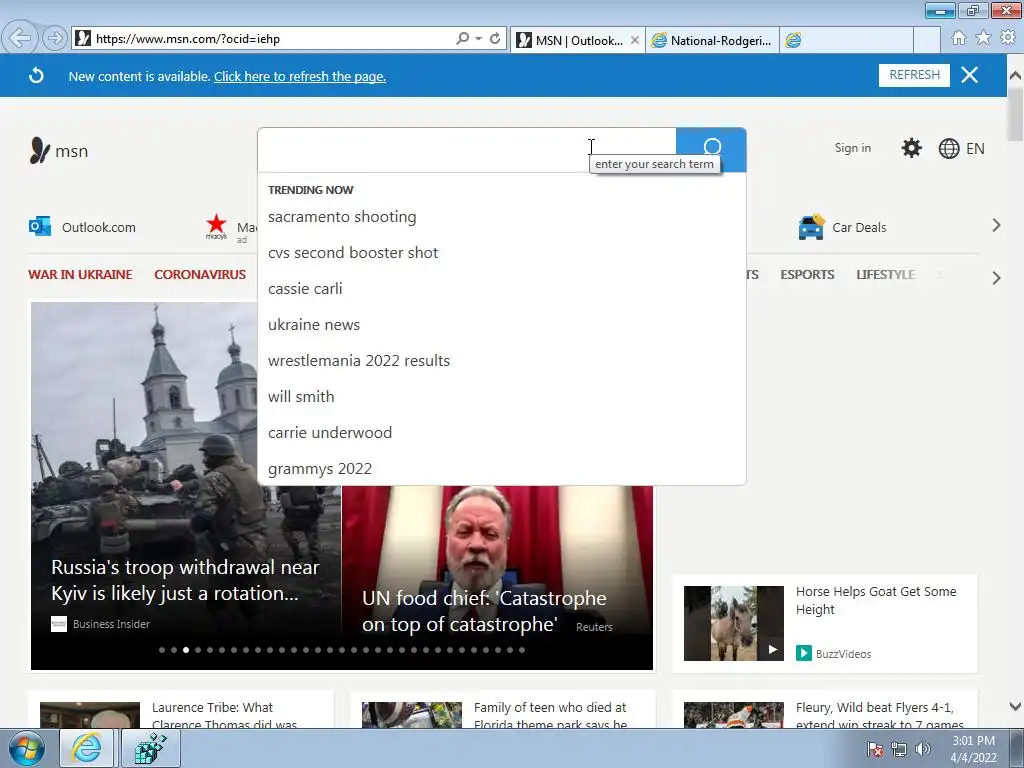Viewport: 1024px width, 768px height.
Task: Click the Sign in link
Action: click(x=852, y=148)
